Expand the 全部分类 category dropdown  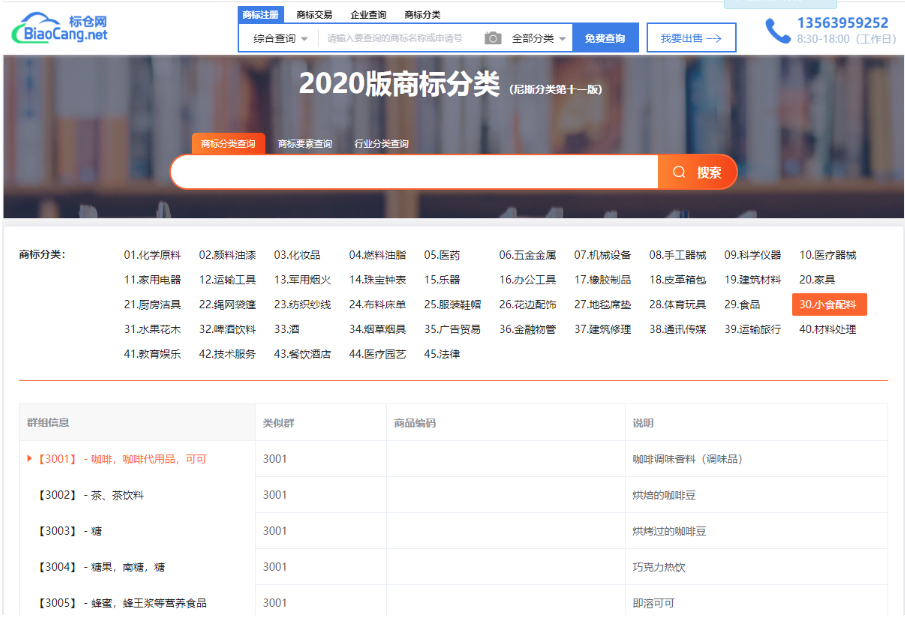pos(539,38)
